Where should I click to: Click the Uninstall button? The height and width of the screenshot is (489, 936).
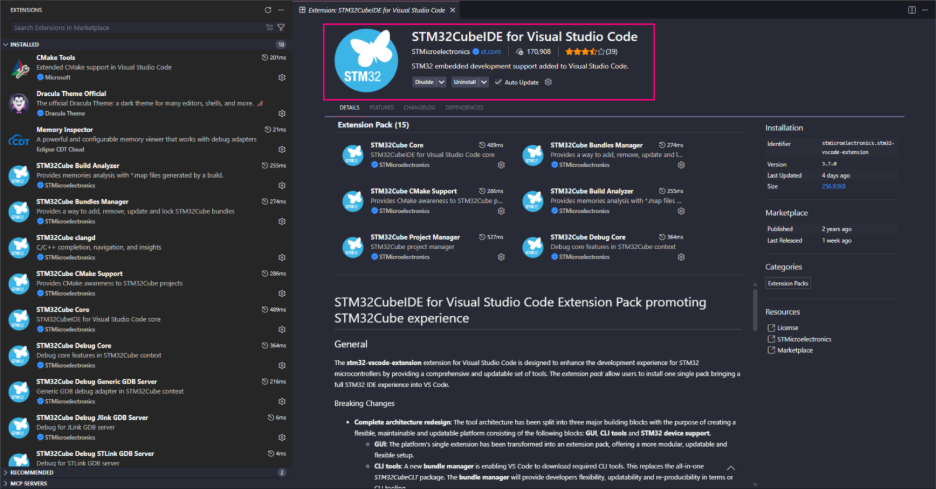pyautogui.click(x=464, y=82)
